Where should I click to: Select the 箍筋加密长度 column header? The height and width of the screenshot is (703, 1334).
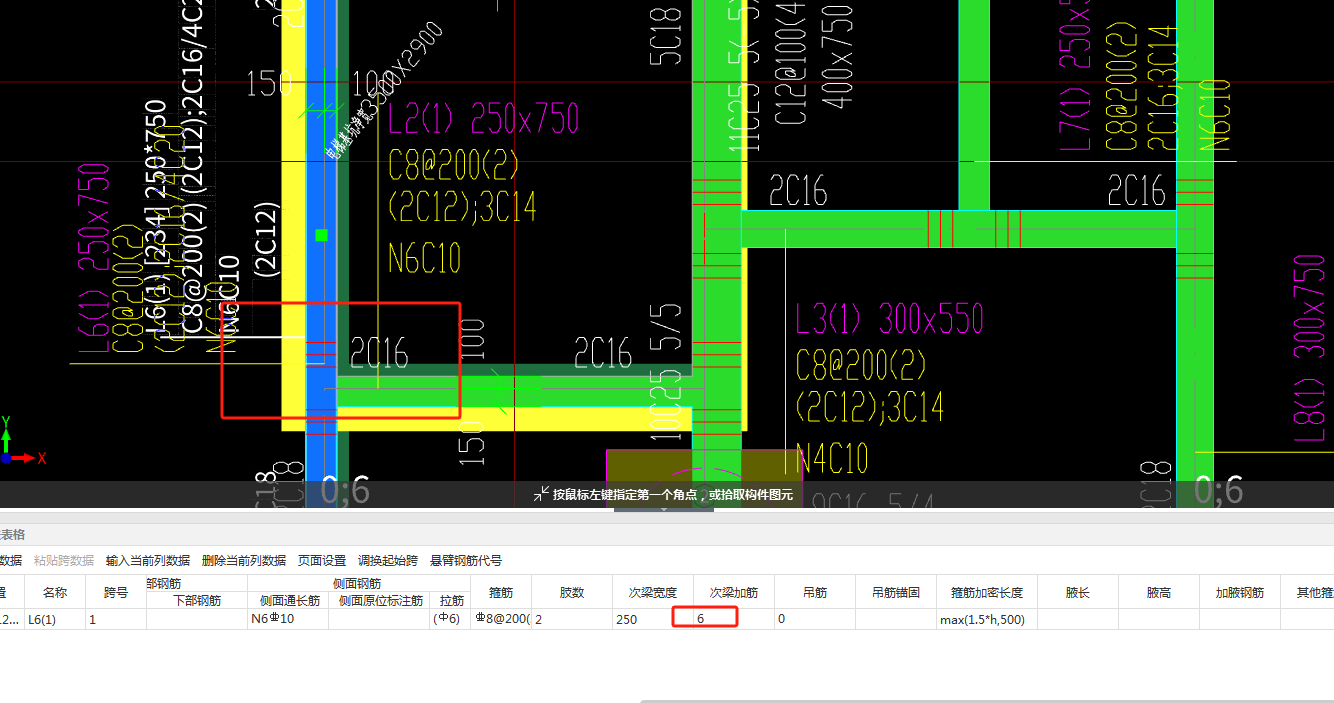point(987,592)
